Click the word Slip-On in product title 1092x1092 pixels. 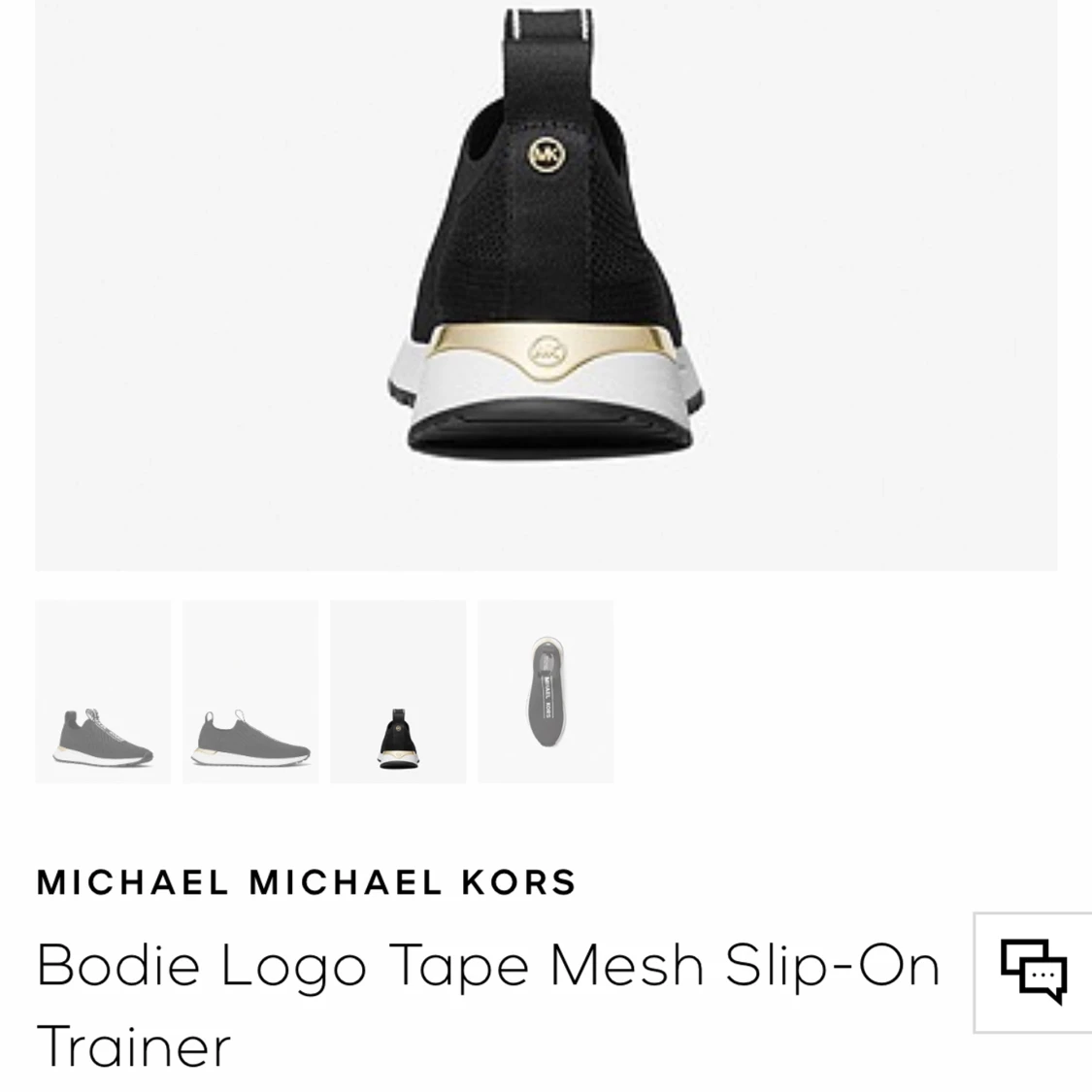pos(833,966)
